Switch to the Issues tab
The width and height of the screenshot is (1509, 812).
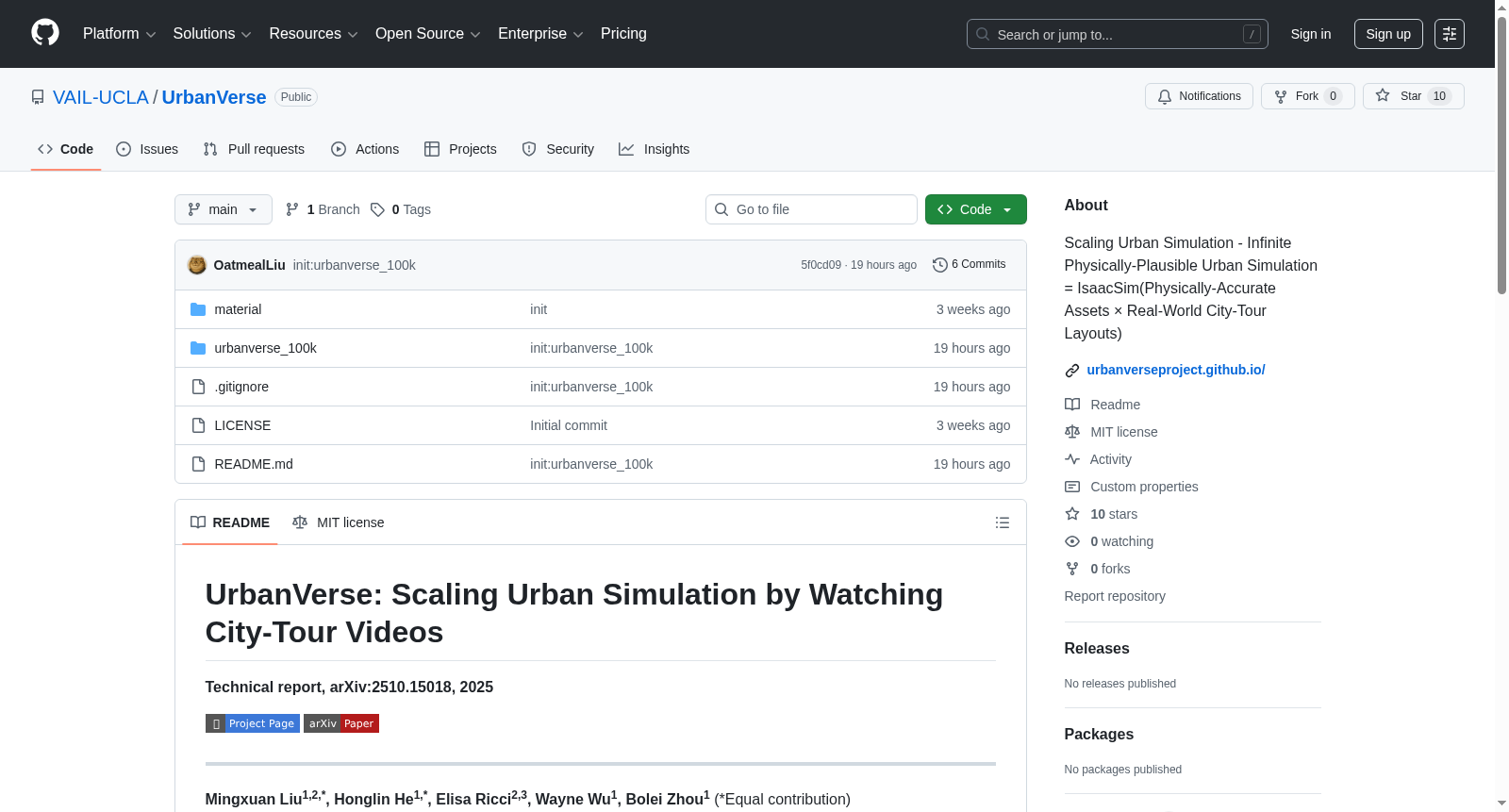pyautogui.click(x=147, y=149)
